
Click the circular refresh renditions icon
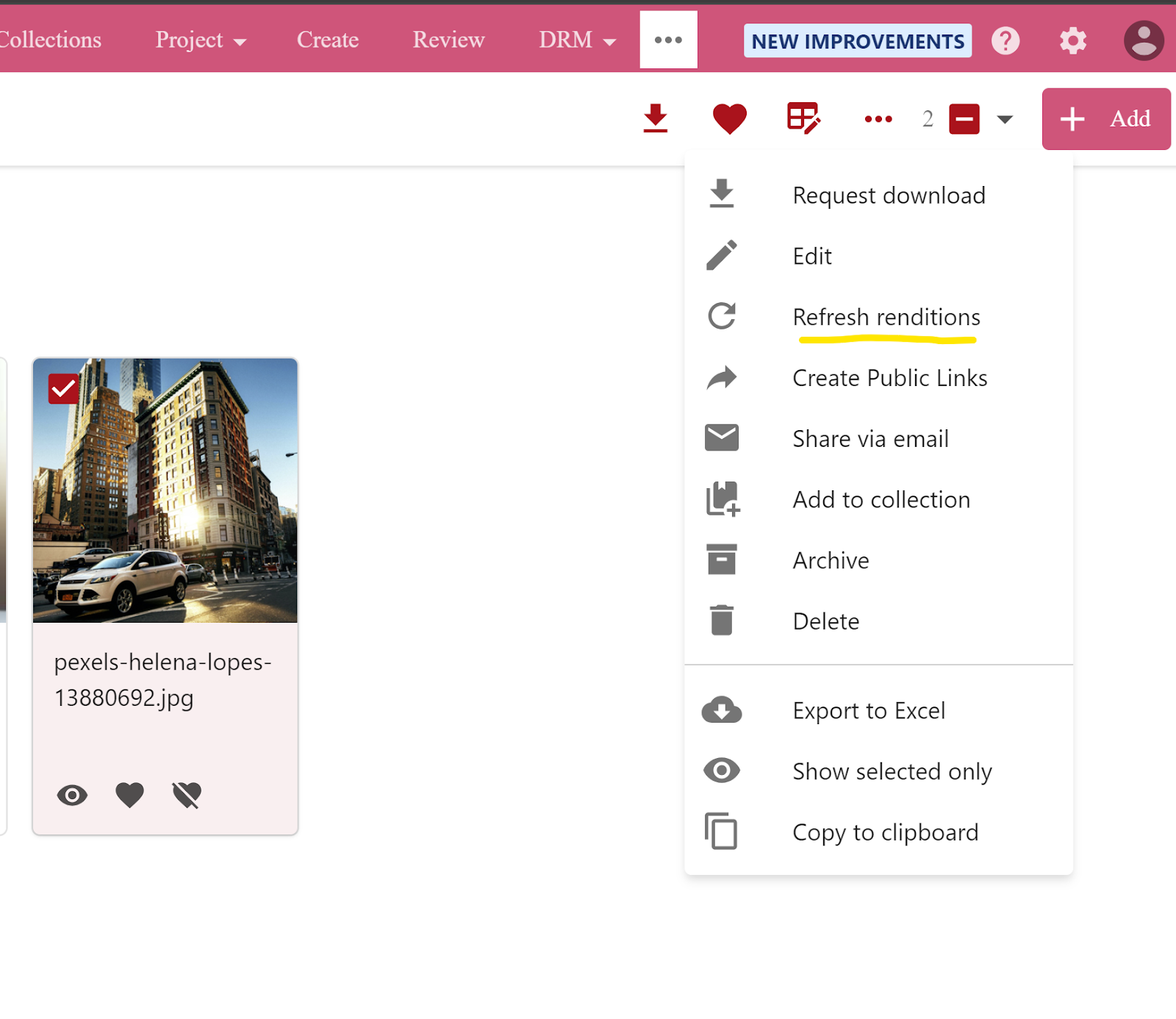722,316
